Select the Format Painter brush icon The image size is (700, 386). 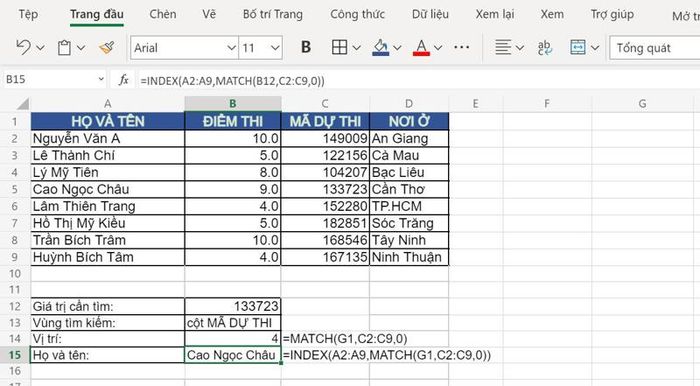(x=107, y=47)
